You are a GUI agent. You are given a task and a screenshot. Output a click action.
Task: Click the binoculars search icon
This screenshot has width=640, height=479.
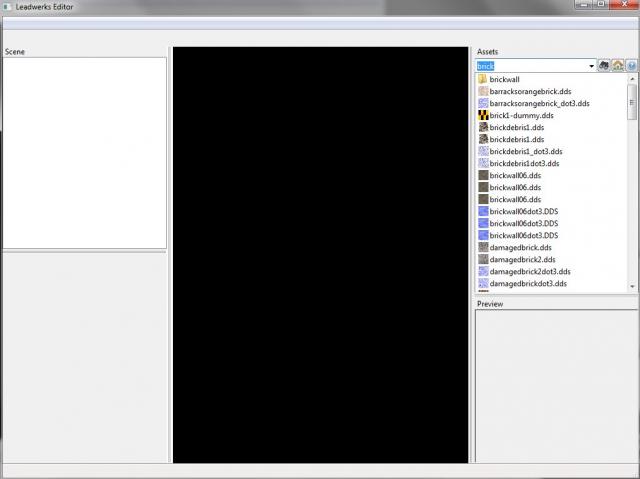pyautogui.click(x=604, y=65)
